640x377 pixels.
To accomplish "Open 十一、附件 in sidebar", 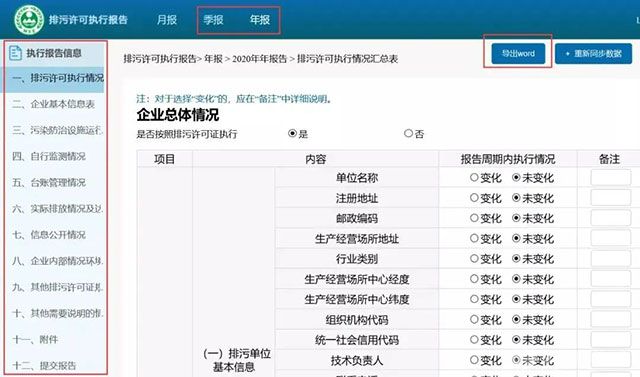I will [x=35, y=339].
